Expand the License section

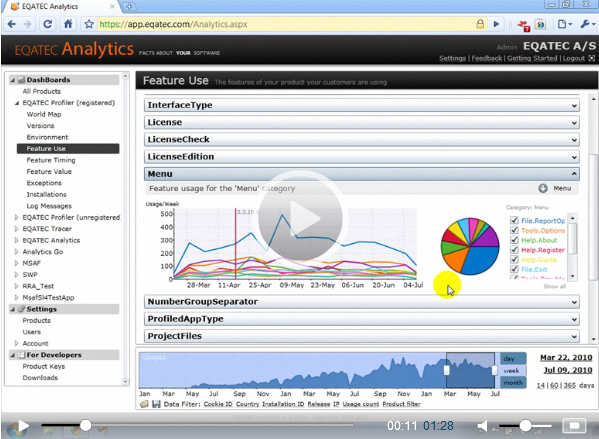click(x=361, y=122)
